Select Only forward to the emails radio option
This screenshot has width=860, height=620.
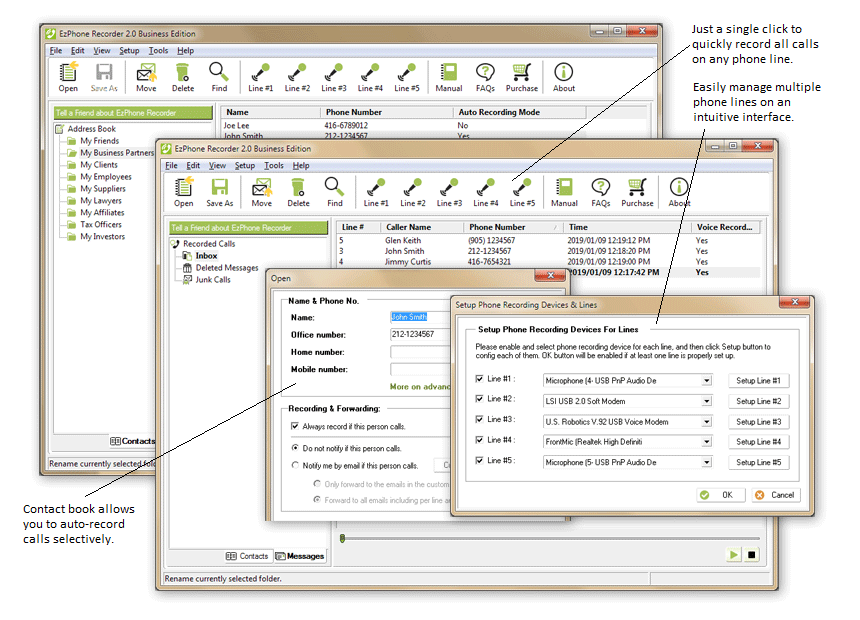(x=317, y=484)
